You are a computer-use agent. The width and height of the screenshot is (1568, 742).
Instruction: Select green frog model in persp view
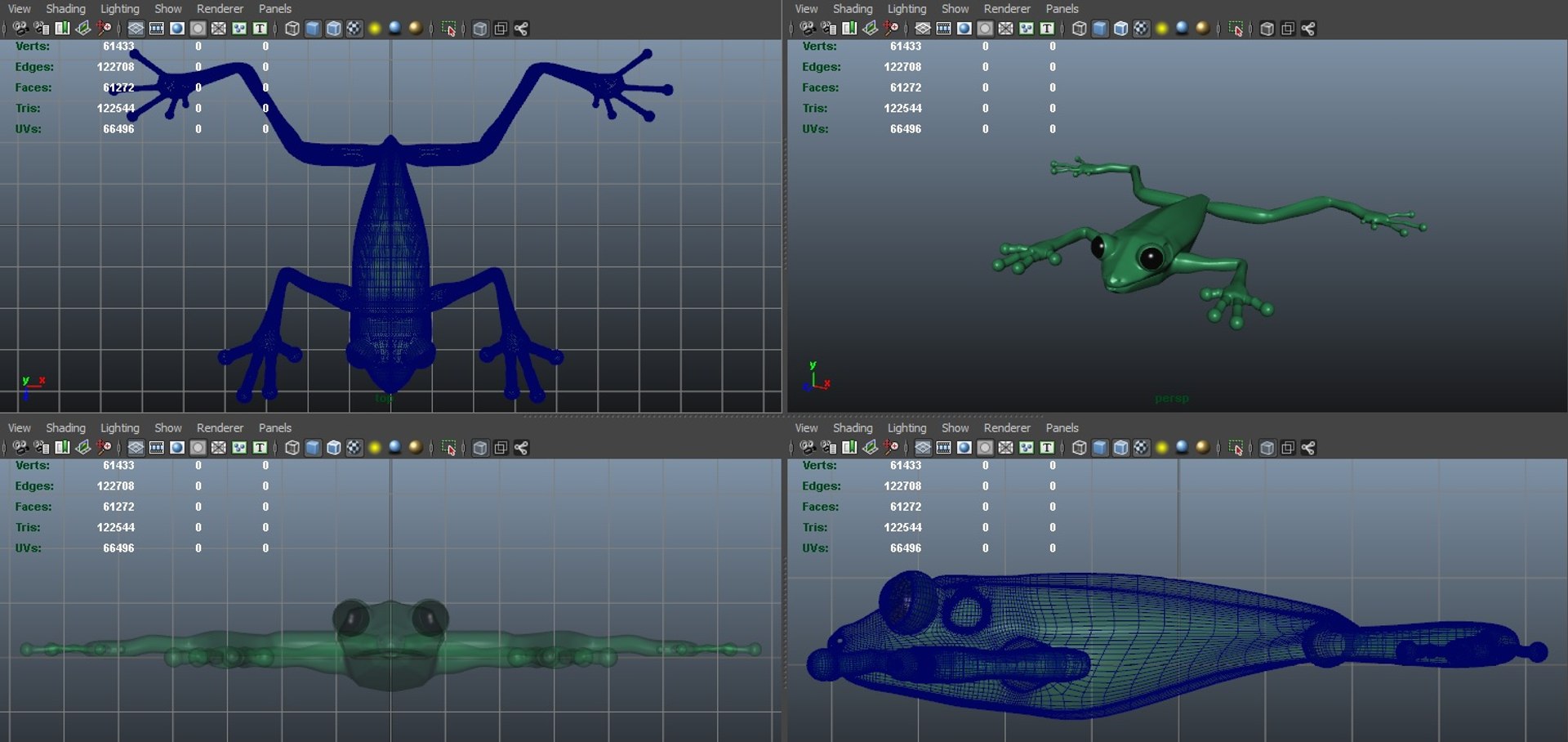click(1155, 237)
